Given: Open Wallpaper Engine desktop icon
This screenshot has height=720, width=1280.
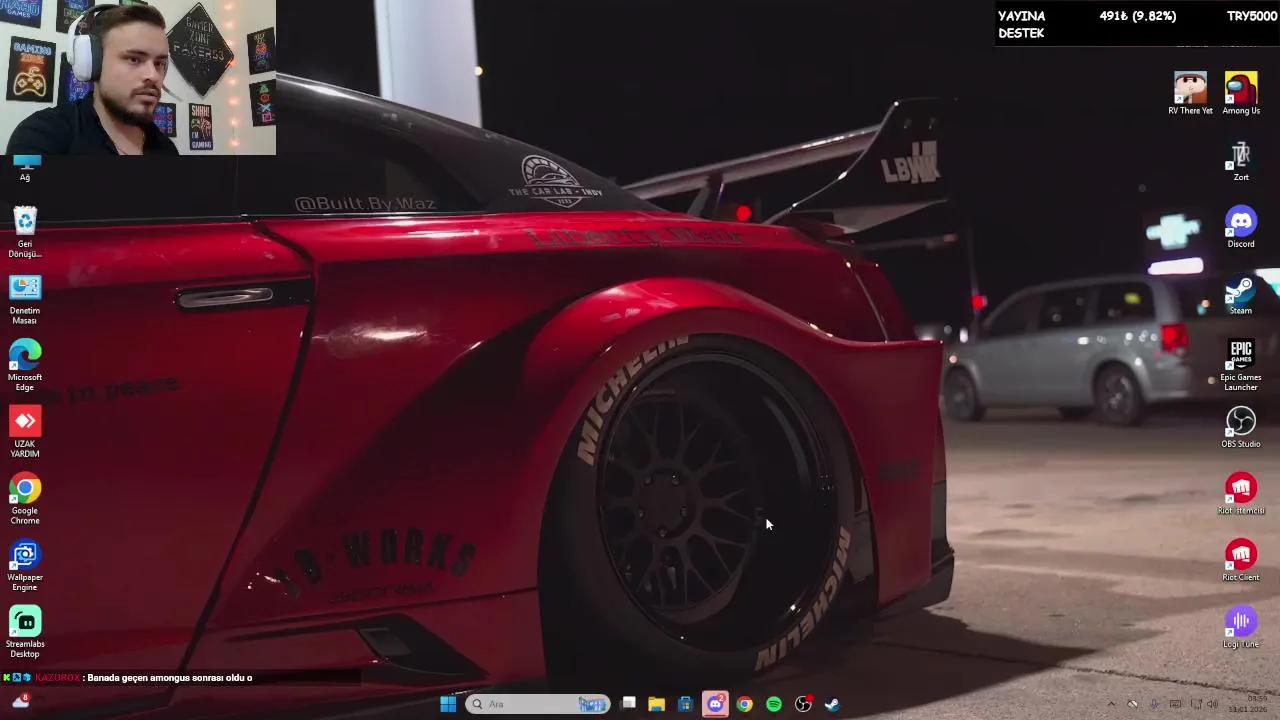Looking at the screenshot, I should click(25, 565).
